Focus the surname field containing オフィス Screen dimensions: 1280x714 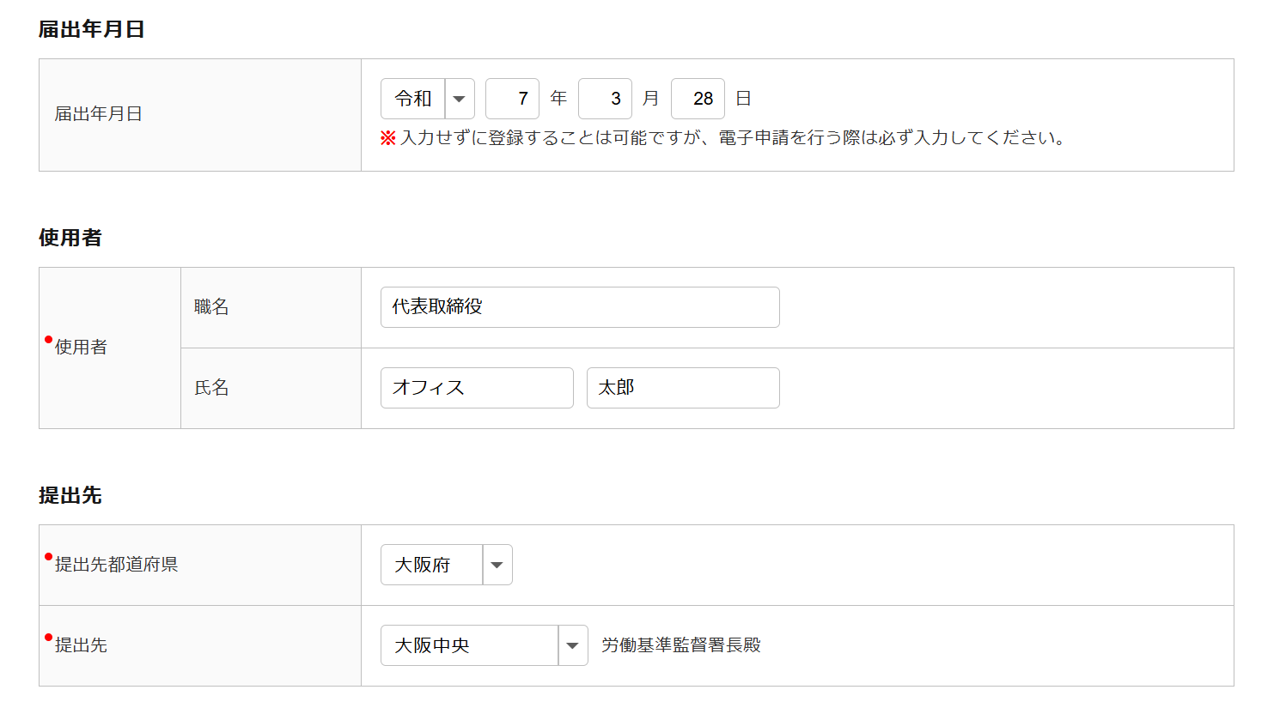[x=477, y=388]
